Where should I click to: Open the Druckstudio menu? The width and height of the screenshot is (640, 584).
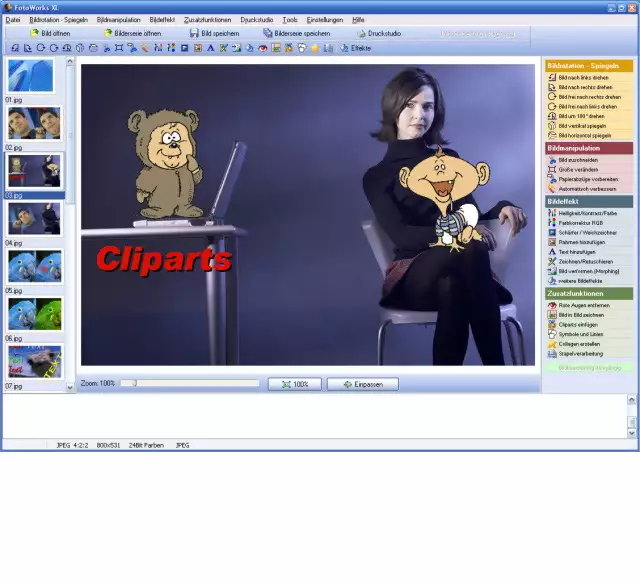[x=256, y=20]
